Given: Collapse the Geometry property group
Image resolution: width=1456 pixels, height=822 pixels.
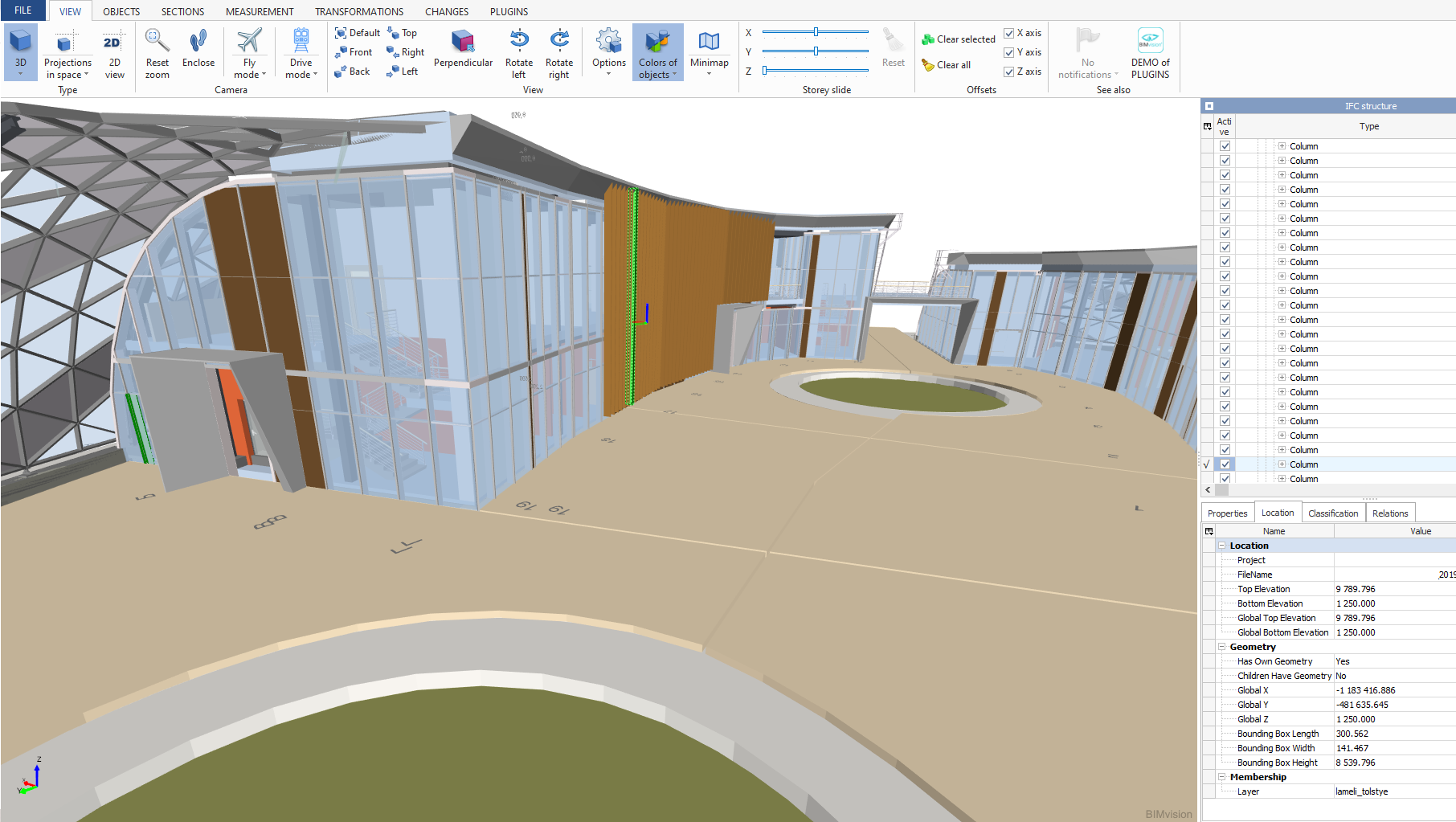Looking at the screenshot, I should click(1222, 647).
